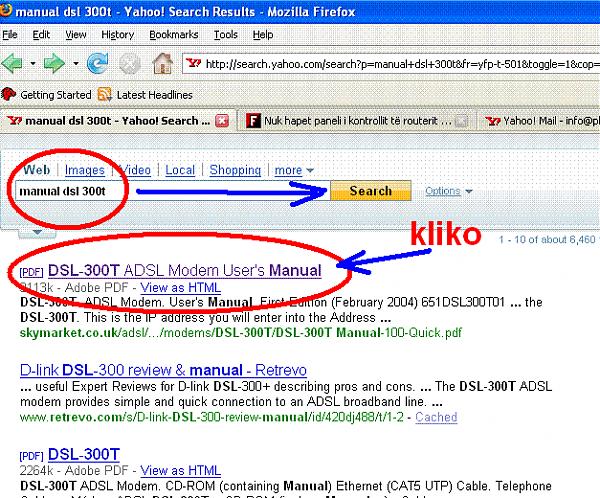Select the Images search category
Screen dimensions: 600x498
(x=85, y=170)
